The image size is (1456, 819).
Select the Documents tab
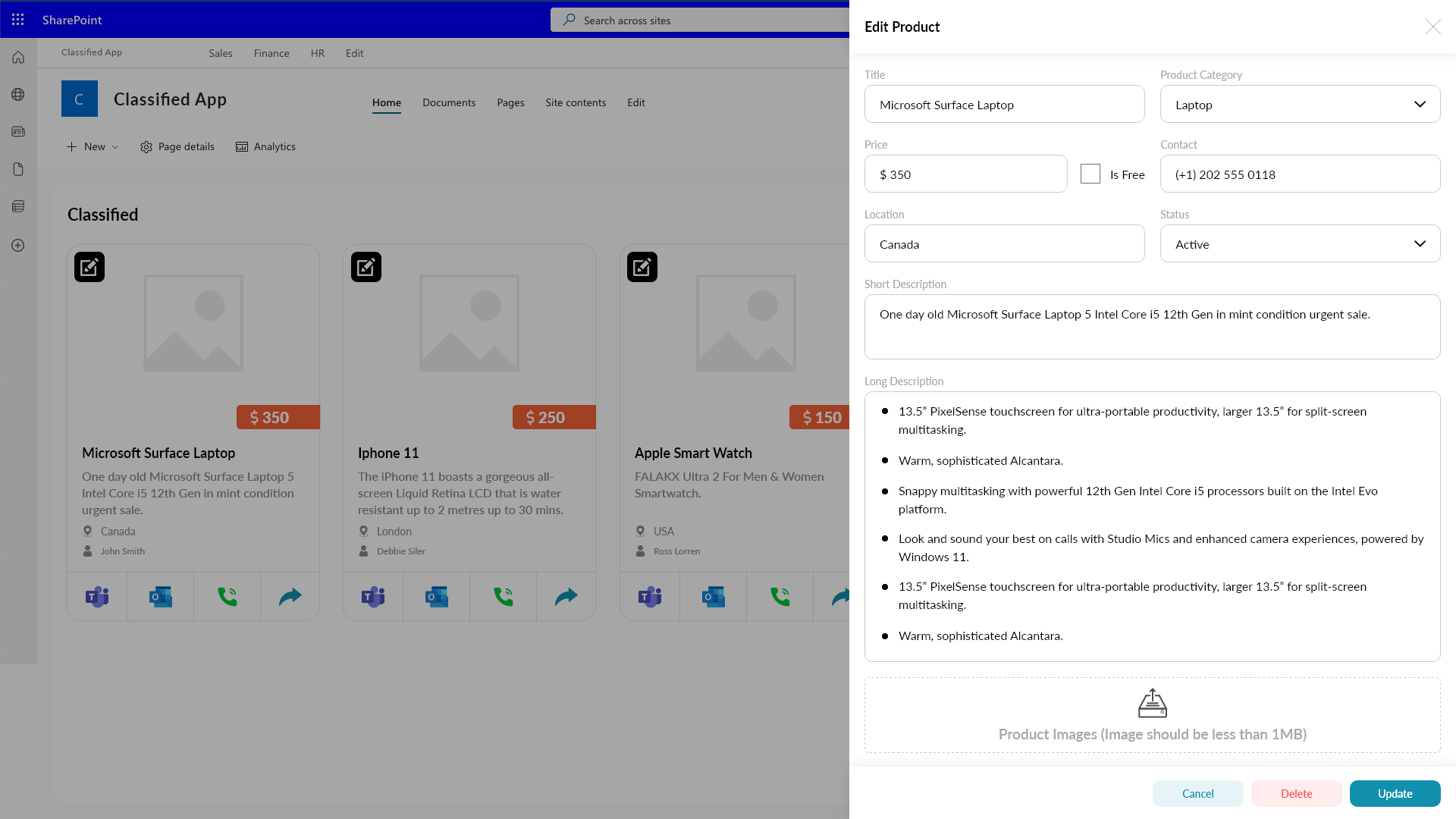(449, 102)
